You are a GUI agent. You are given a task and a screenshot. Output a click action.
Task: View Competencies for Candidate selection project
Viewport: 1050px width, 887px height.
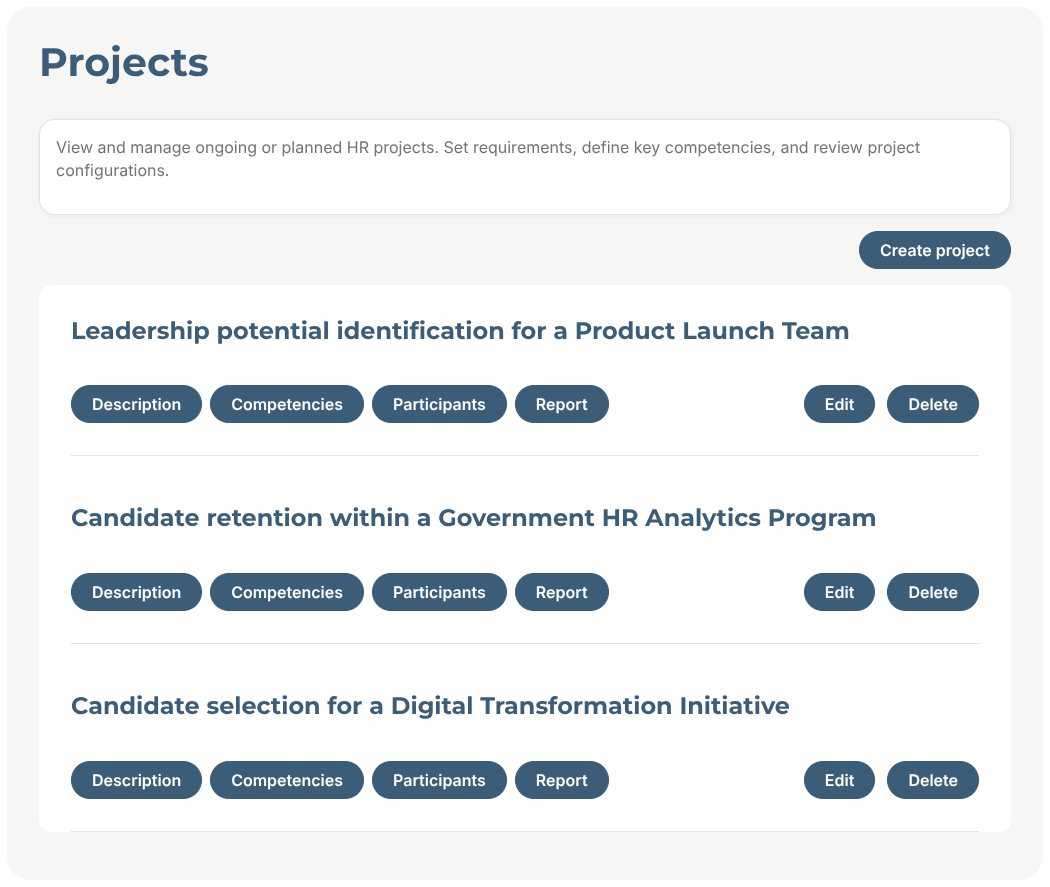pos(287,781)
